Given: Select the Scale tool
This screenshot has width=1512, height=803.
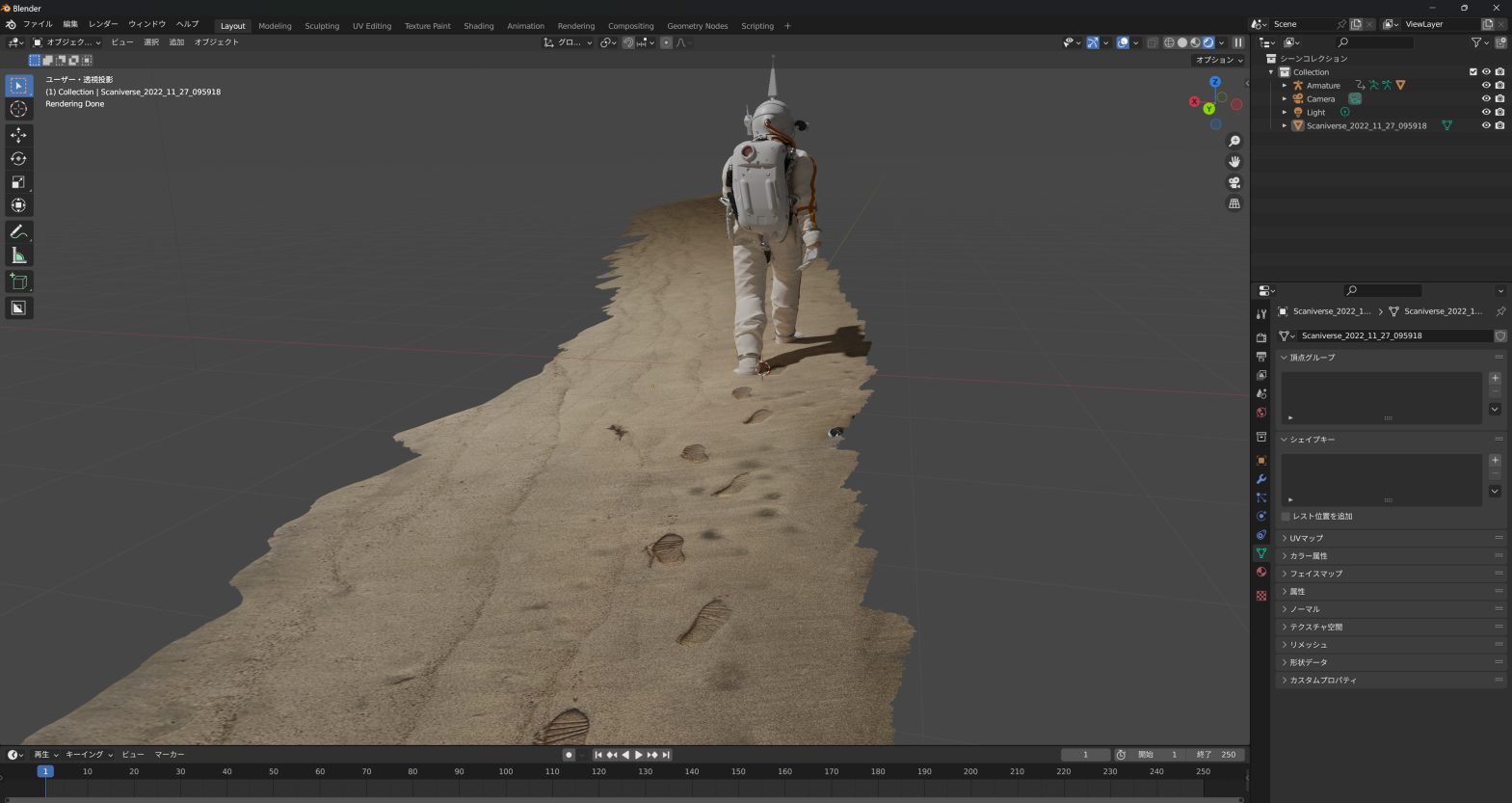Looking at the screenshot, I should [18, 182].
